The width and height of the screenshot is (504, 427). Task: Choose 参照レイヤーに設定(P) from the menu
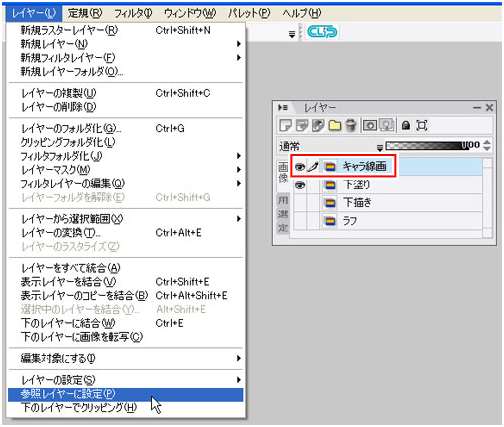(x=126, y=394)
